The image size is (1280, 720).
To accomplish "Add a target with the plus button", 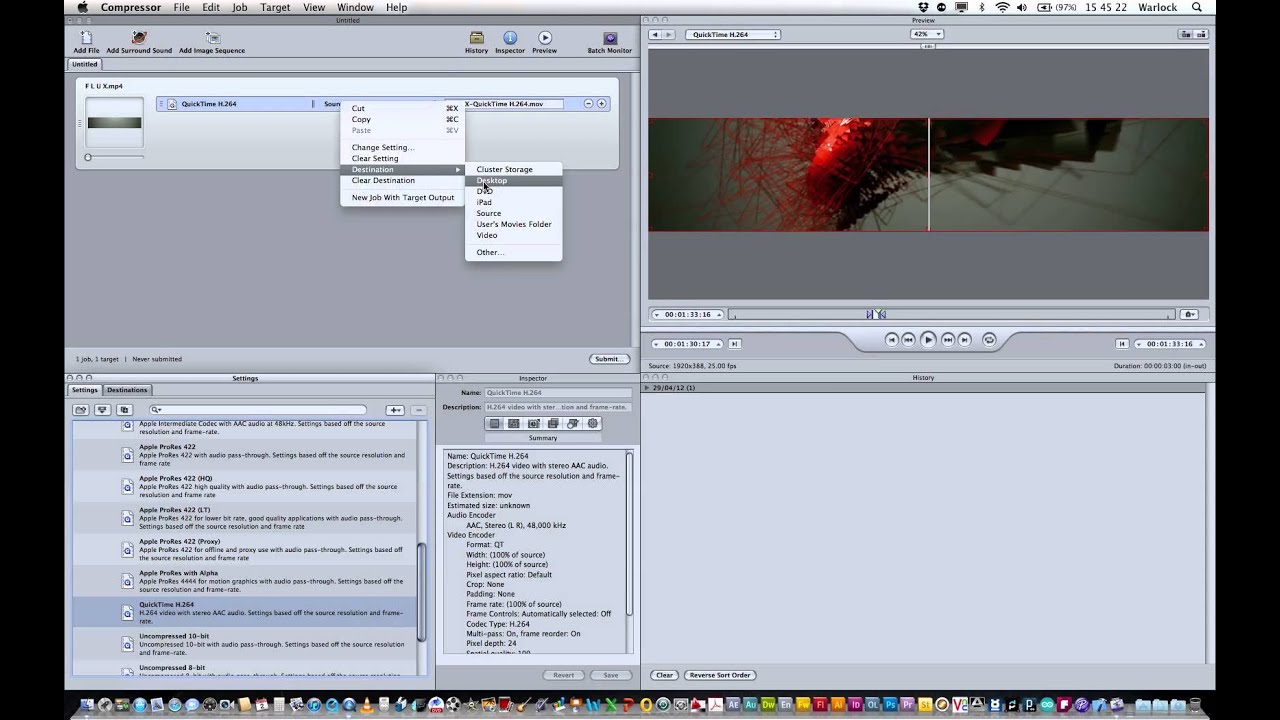I will pyautogui.click(x=601, y=104).
